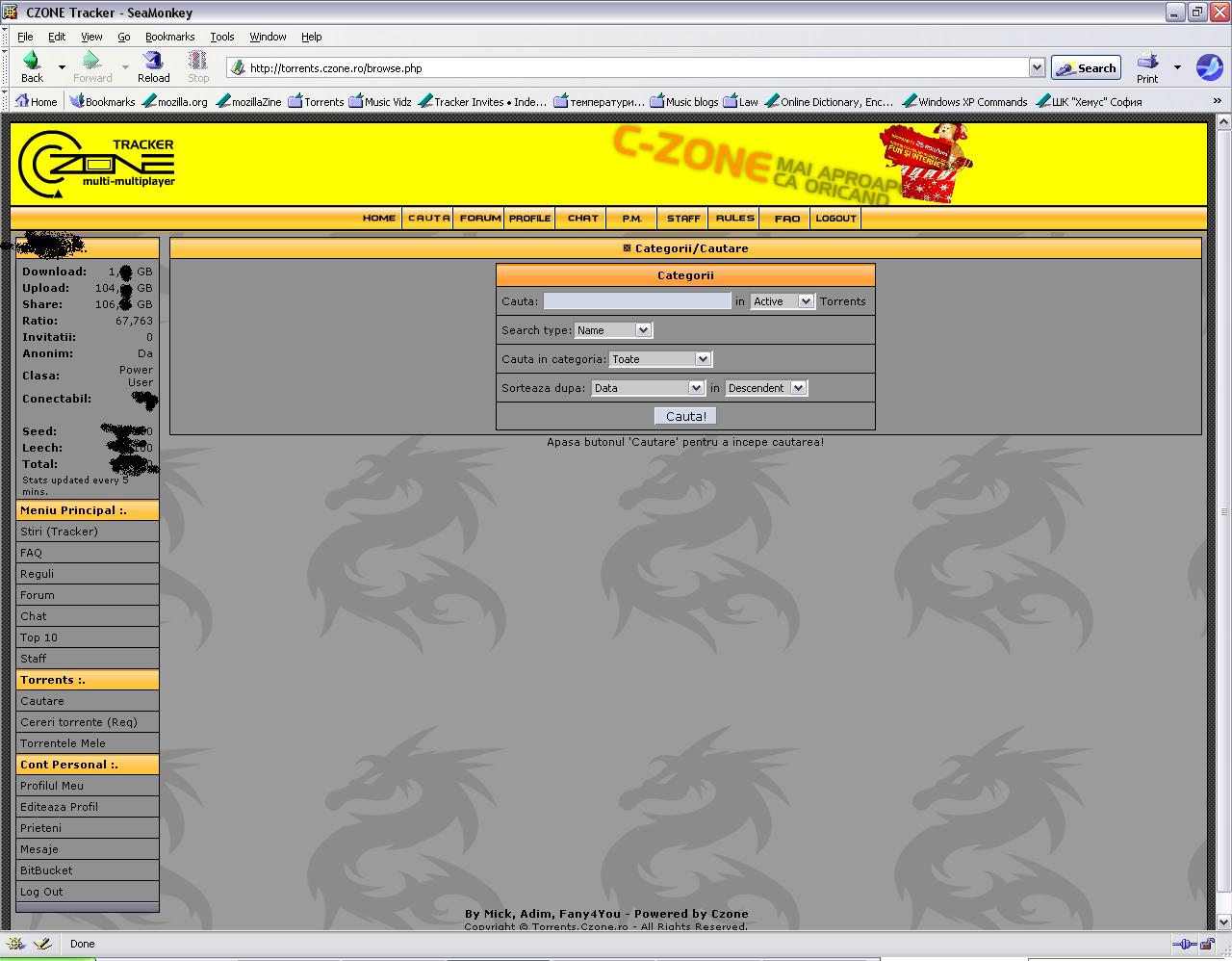This screenshot has height=961, width=1232.
Task: Open the Tools menu
Action: 222,37
